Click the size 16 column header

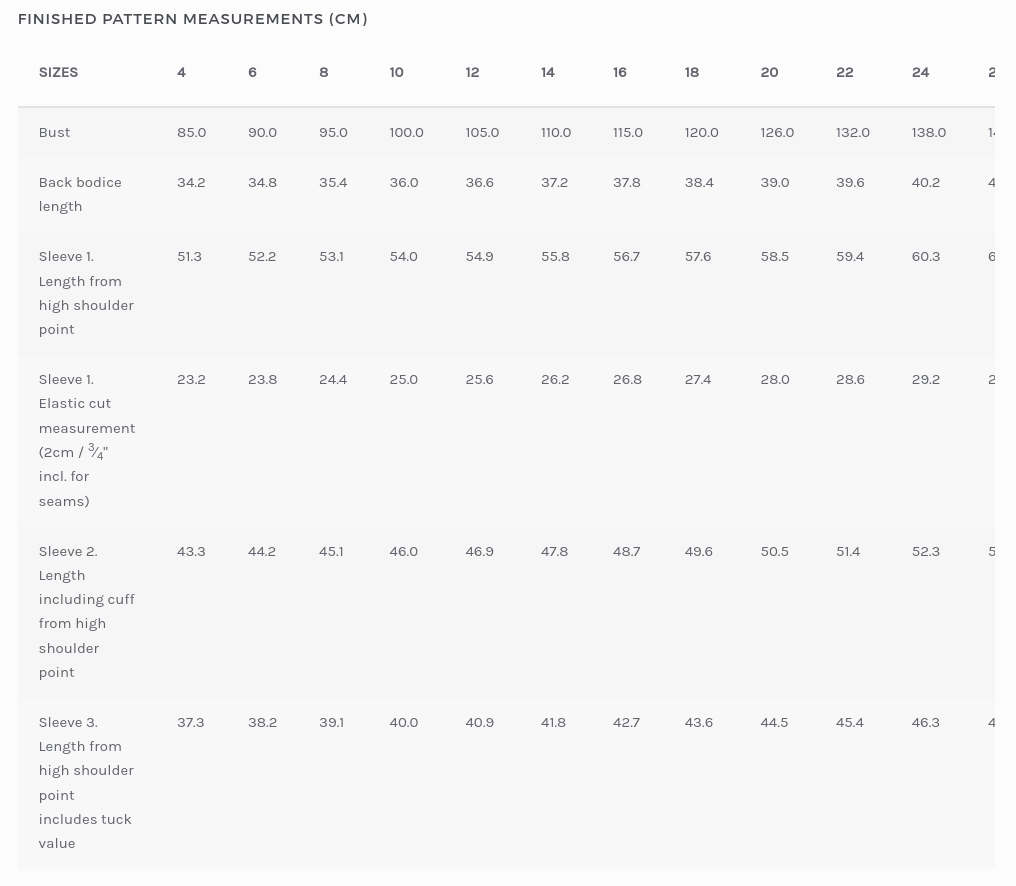pyautogui.click(x=620, y=72)
